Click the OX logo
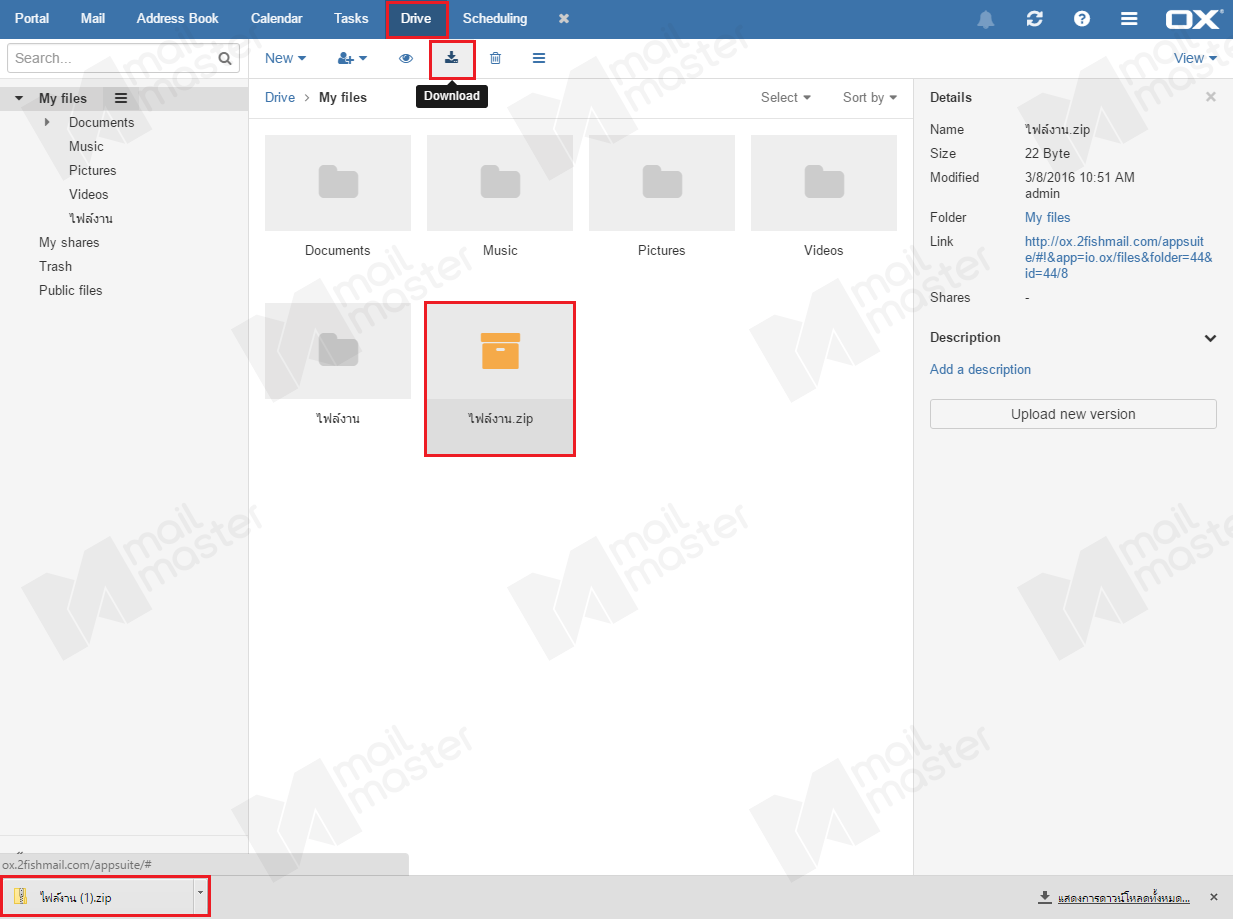The height and width of the screenshot is (919, 1233). coord(1194,19)
